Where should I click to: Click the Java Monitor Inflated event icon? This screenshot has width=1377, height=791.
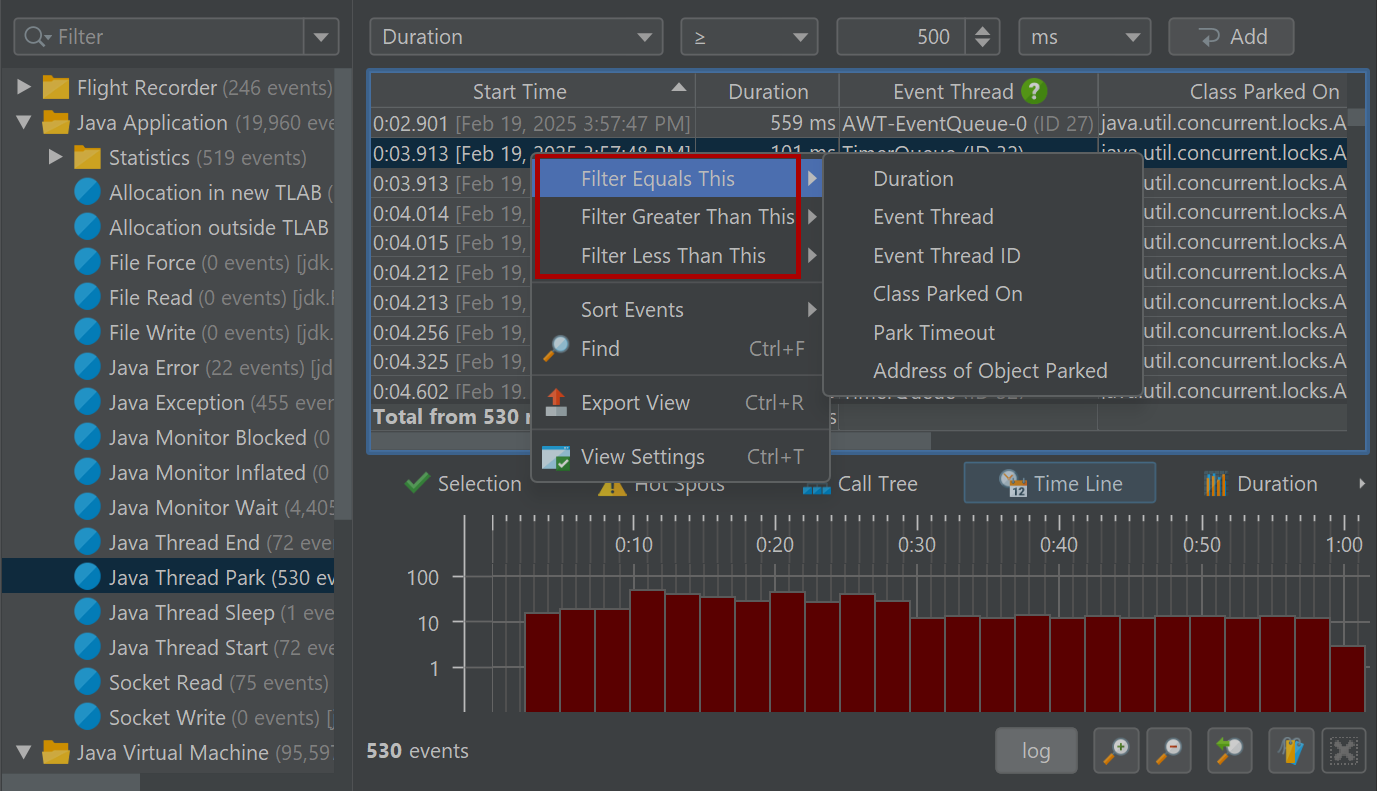pyautogui.click(x=89, y=473)
